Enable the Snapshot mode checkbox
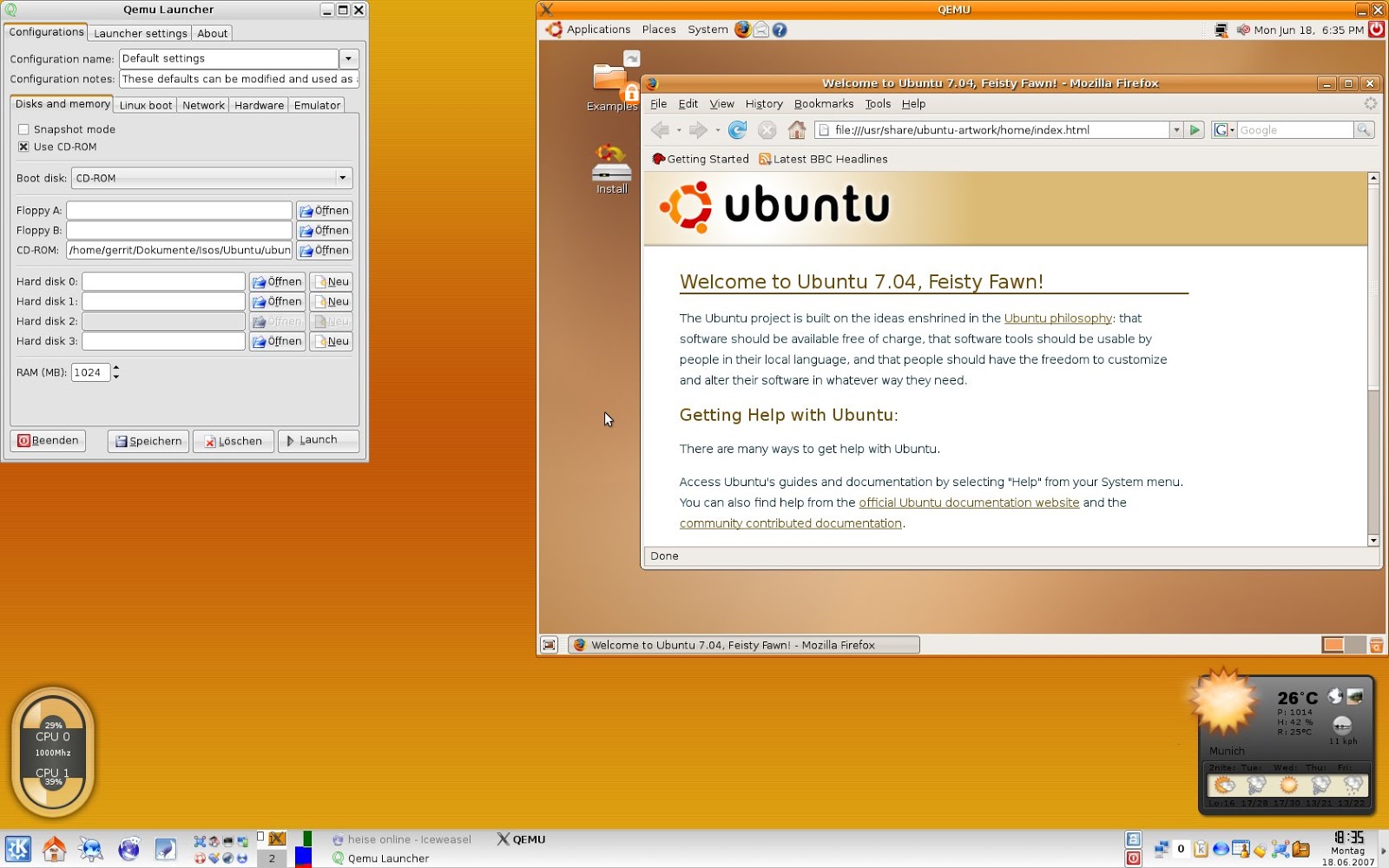 pos(23,129)
